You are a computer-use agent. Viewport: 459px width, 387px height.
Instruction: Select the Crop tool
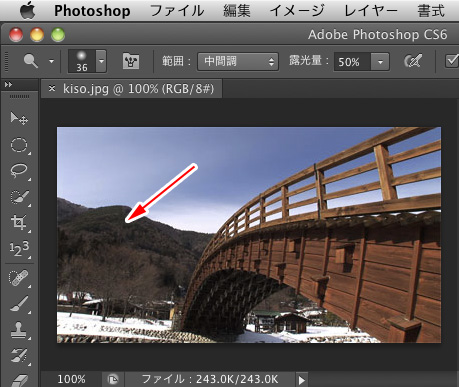point(19,222)
